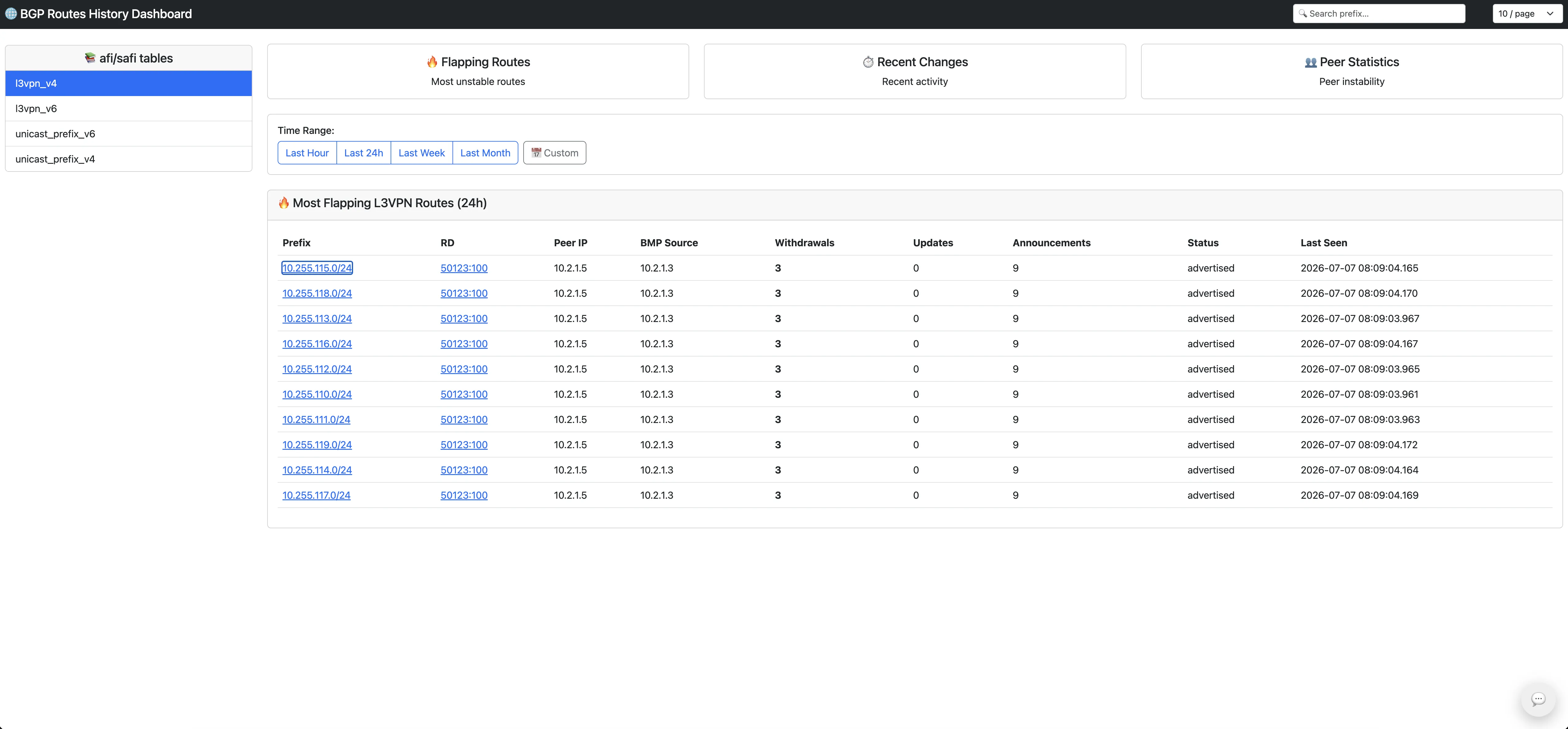The image size is (1568, 729).
Task: Click RD 50123:100 in the 10.255.117.0/24 row
Action: pyautogui.click(x=464, y=496)
